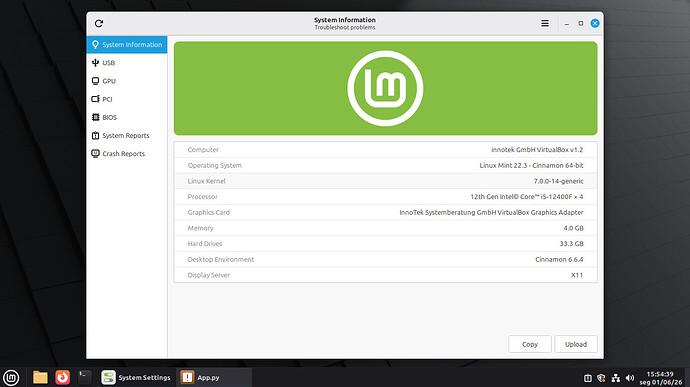Maximize the System Information window
This screenshot has width=690, height=387.
(581, 23)
